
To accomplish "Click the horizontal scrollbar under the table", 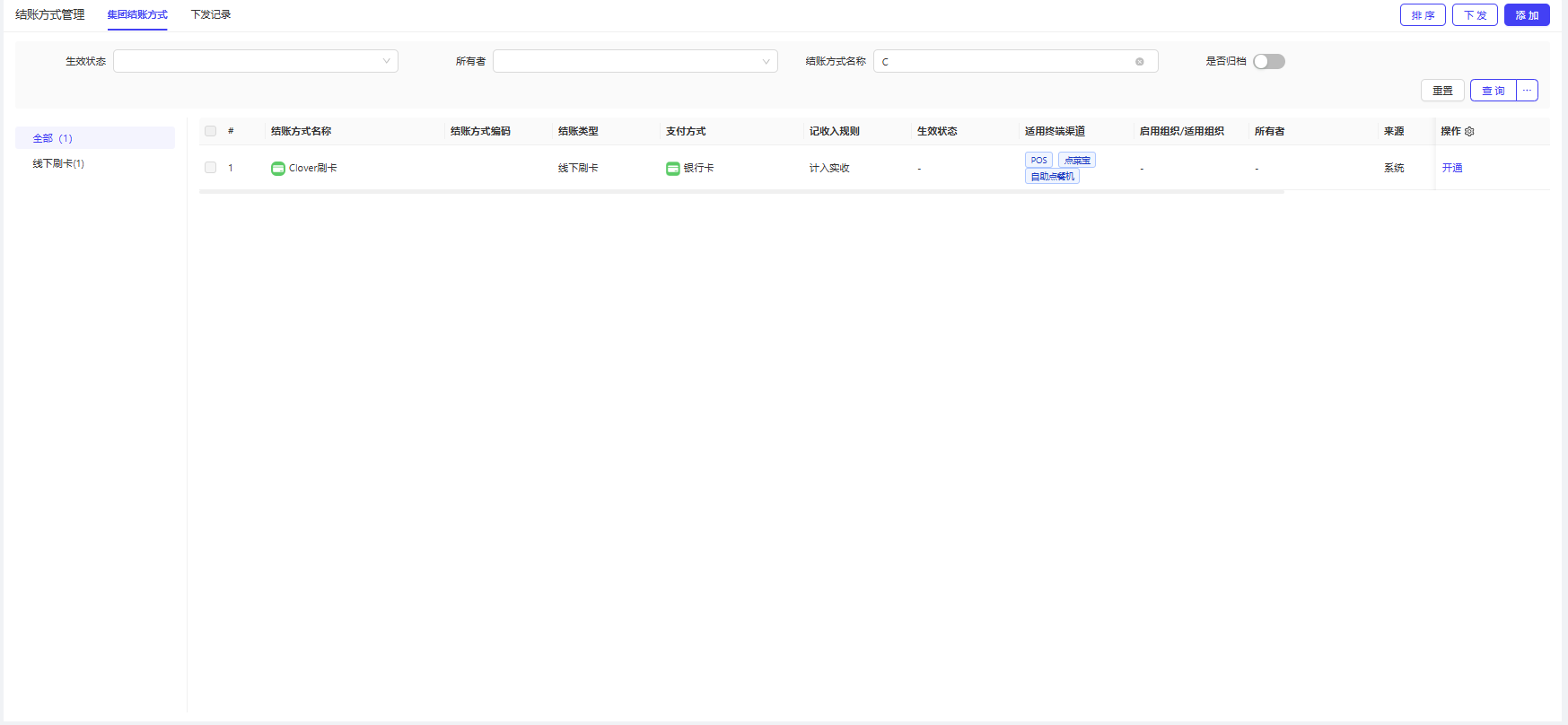I will point(741,192).
